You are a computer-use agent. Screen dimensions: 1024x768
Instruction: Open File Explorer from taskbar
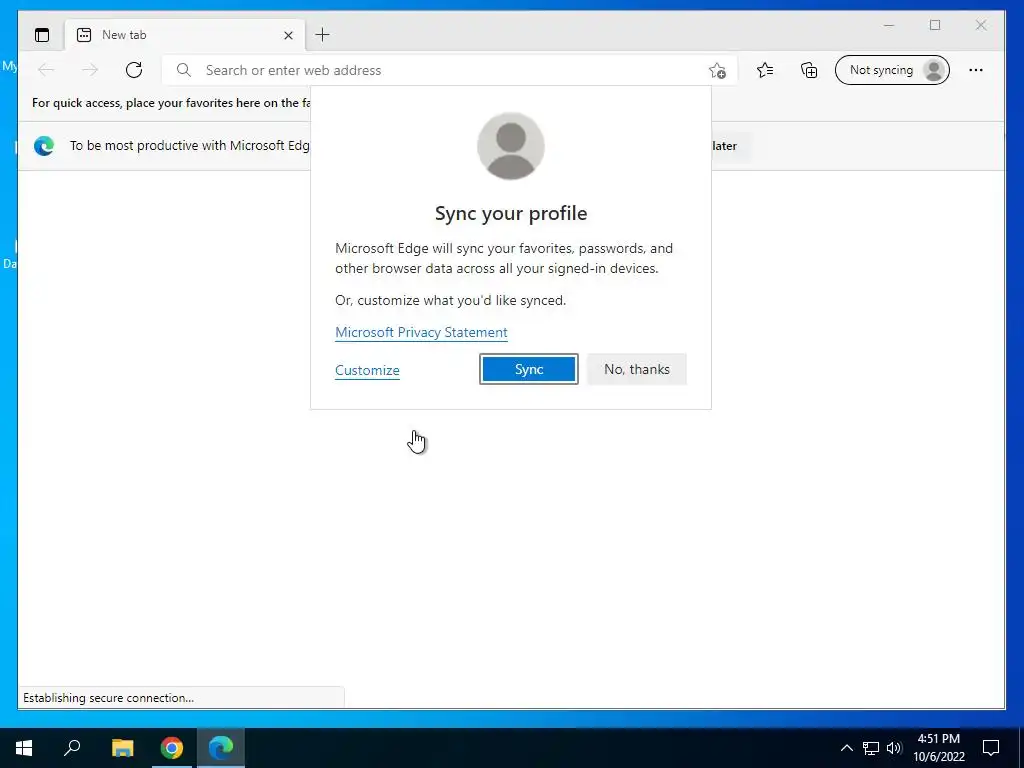click(x=122, y=748)
